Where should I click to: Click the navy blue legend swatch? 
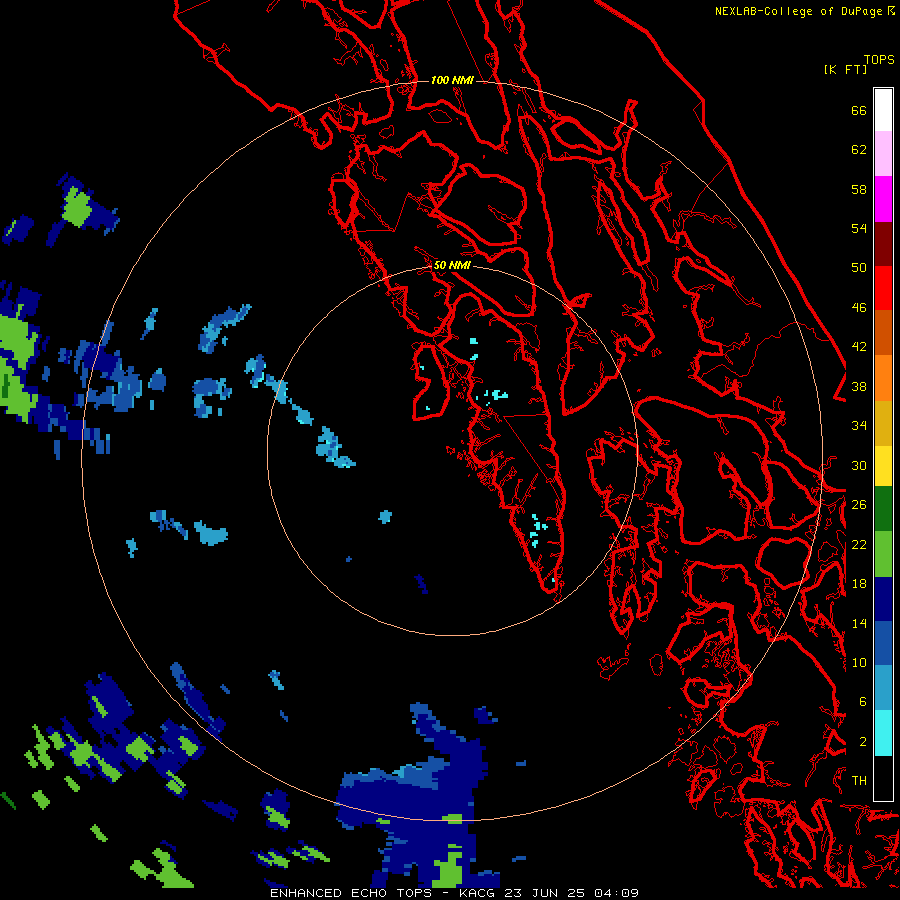(883, 599)
